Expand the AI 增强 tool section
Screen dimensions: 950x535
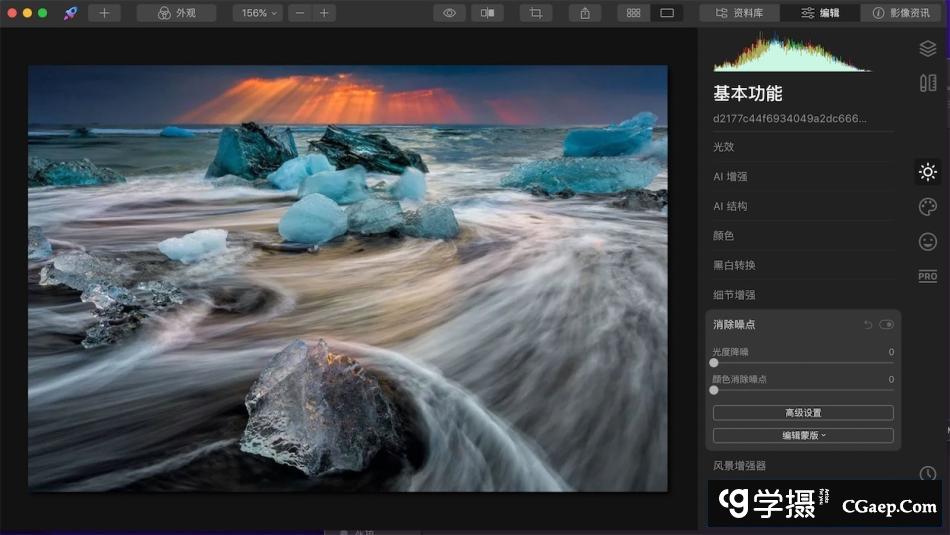coord(730,176)
